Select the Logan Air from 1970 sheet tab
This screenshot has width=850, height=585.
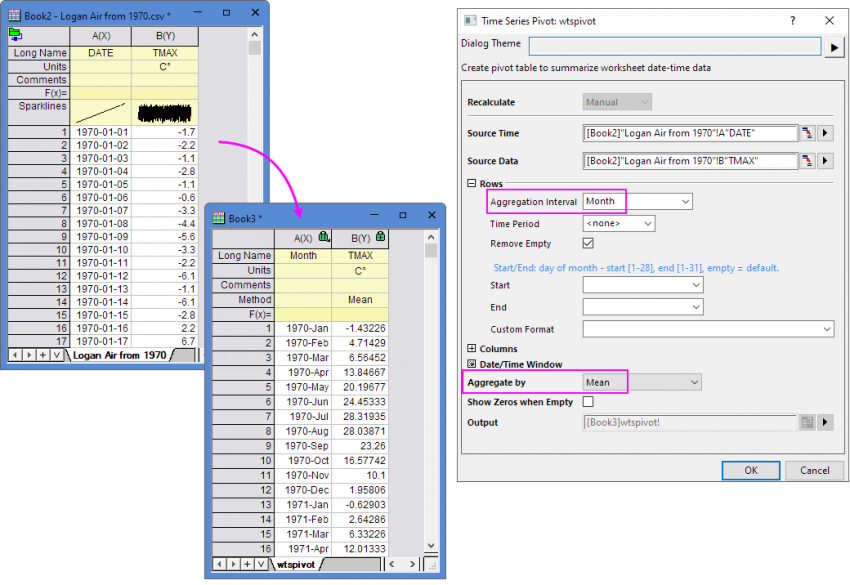(120, 355)
